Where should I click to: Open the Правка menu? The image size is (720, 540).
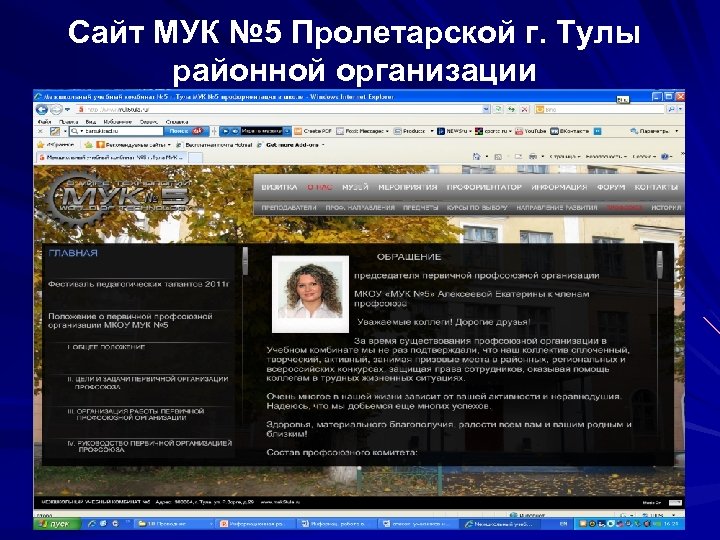point(68,122)
